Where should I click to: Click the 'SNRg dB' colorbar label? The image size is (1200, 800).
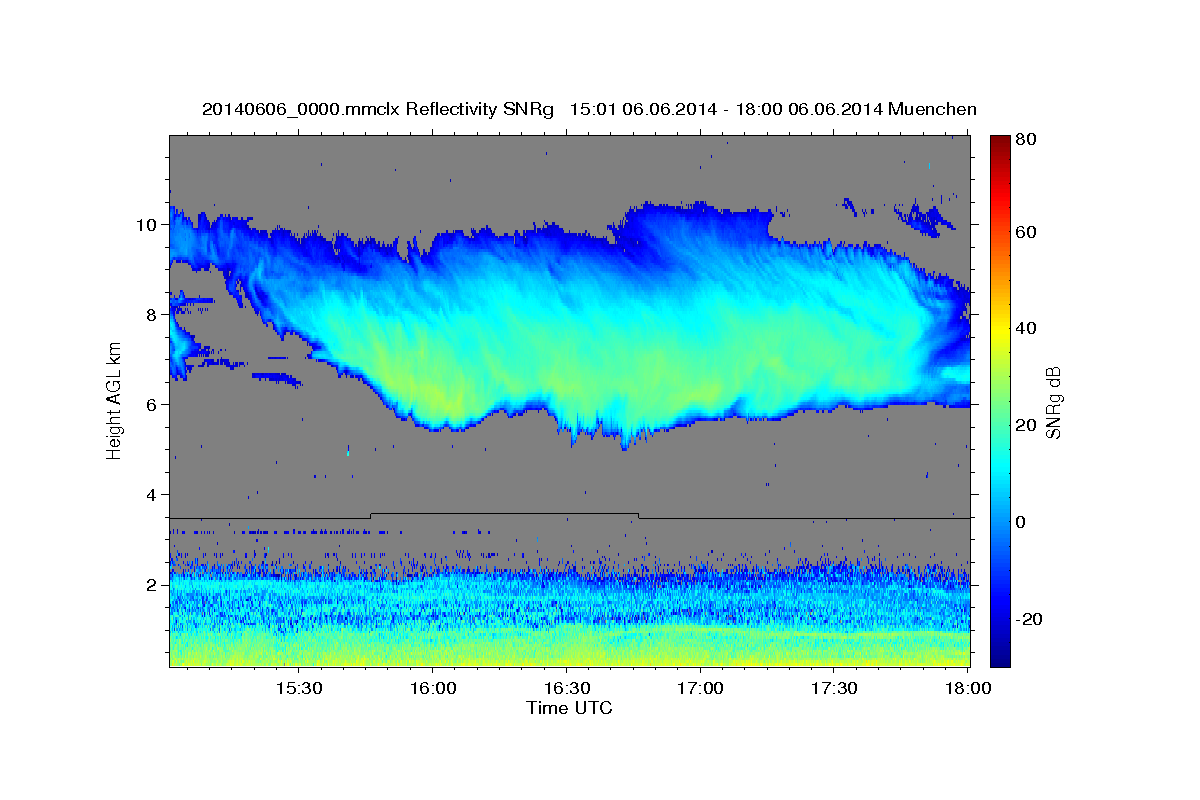tap(1052, 402)
